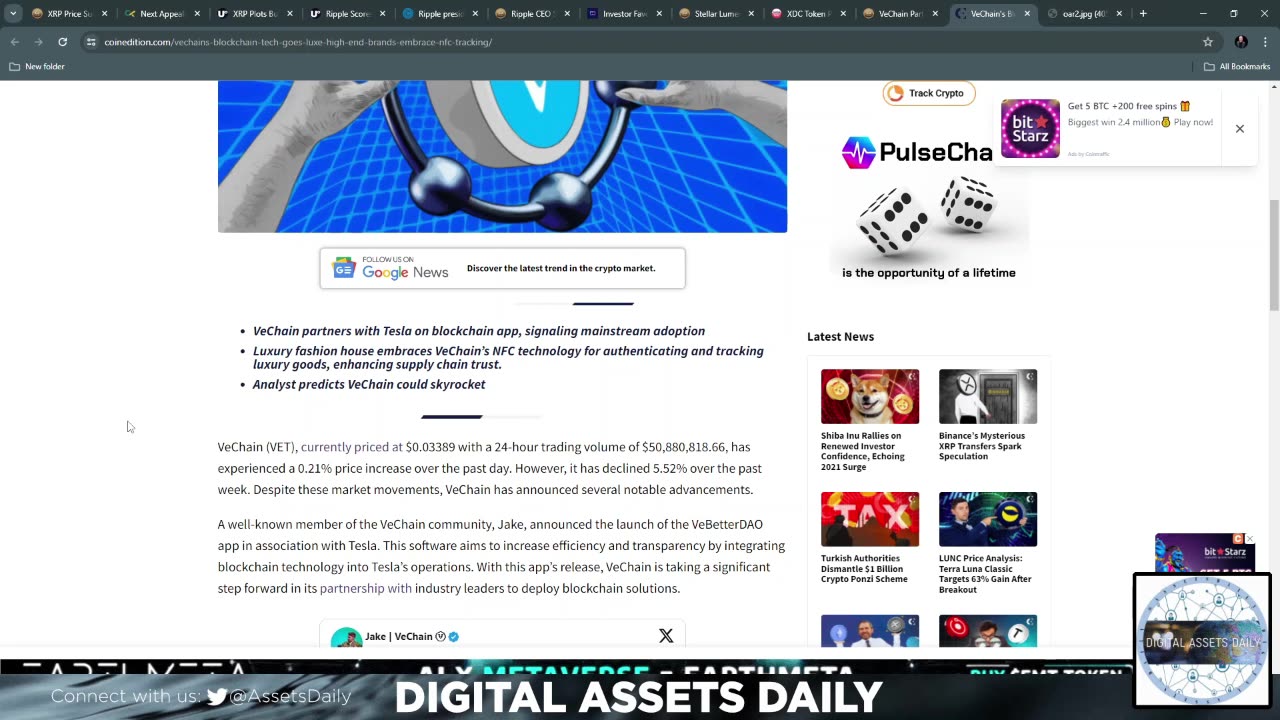Viewport: 1280px width, 720px height.
Task: Open Turkish Authorities Ponzi Scheme thumbnail
Action: 870,519
